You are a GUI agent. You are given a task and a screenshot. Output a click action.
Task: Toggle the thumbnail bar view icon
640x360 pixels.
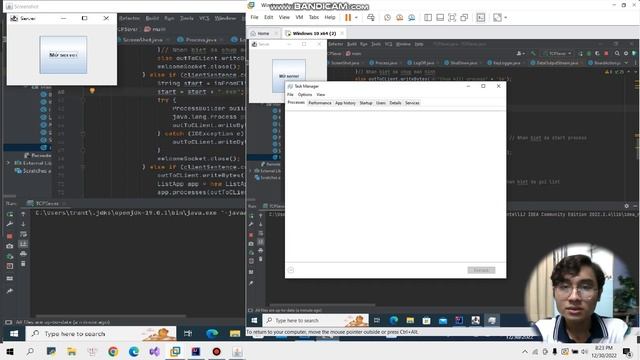click(440, 18)
